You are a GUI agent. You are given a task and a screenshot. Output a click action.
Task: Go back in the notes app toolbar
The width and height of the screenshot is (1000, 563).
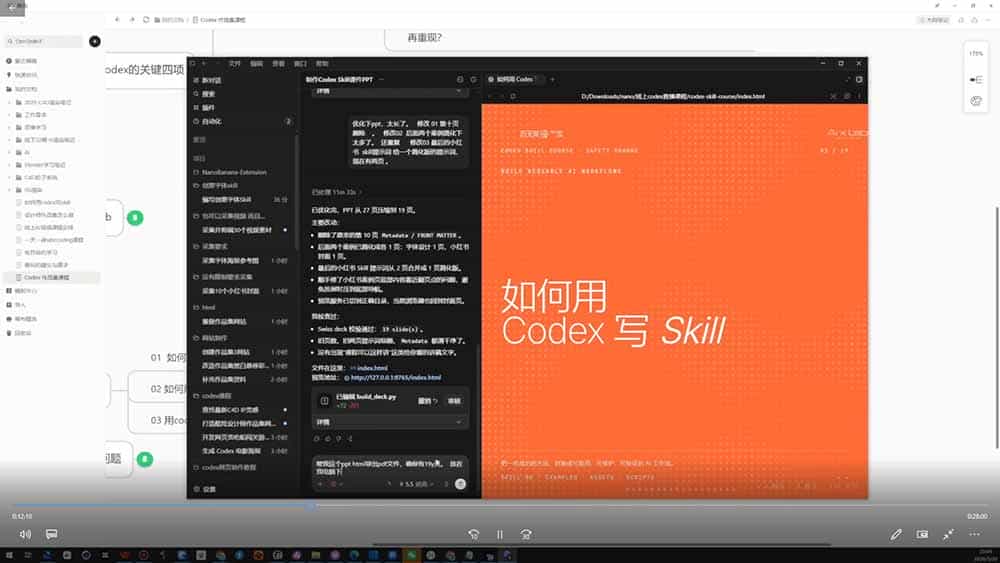coord(117,20)
